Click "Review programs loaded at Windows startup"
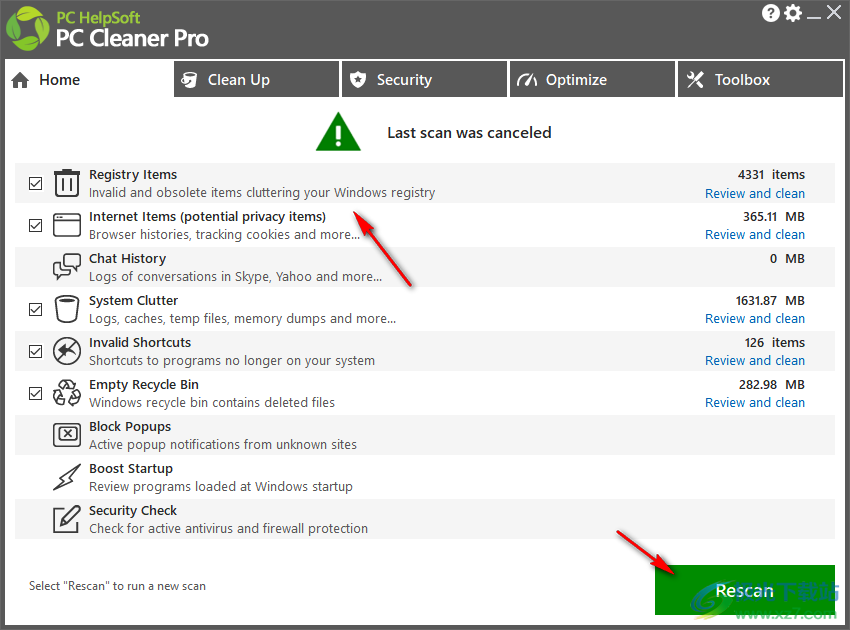850x630 pixels. 221,487
